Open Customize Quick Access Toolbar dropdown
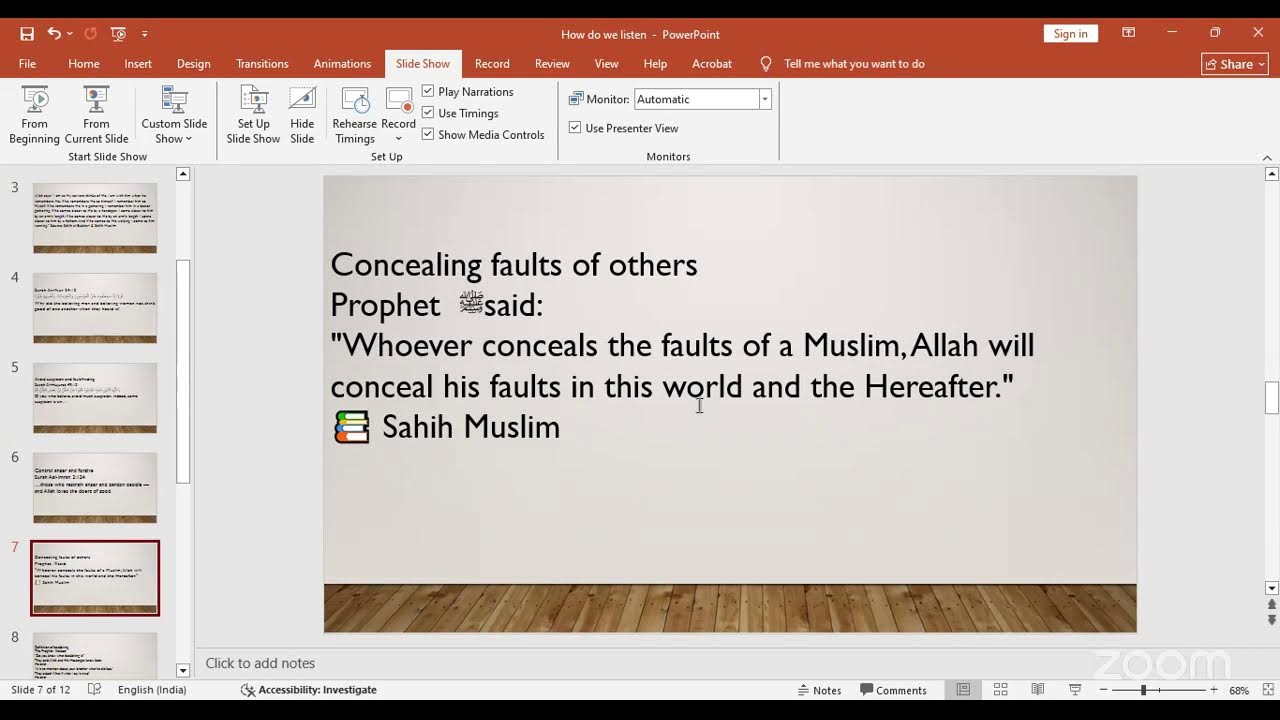This screenshot has height=720, width=1280. coord(145,34)
